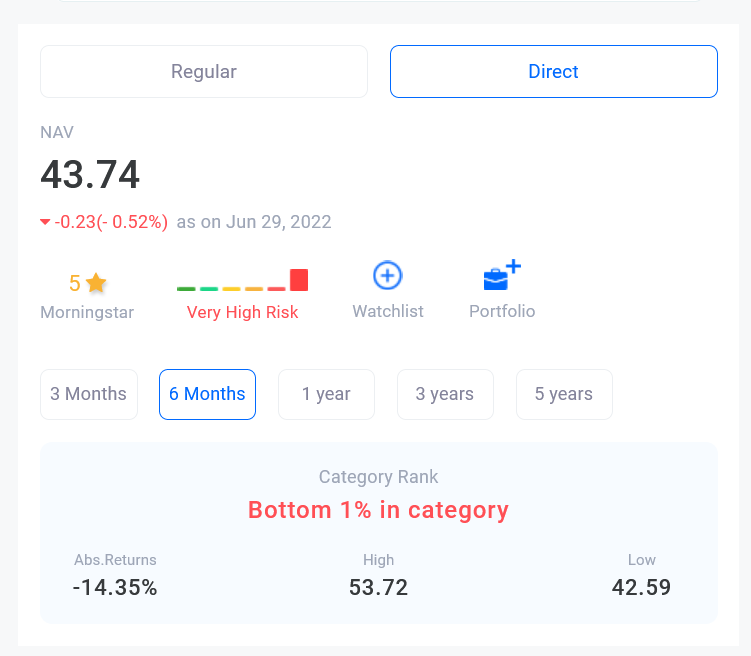Select the 6 Months period
The image size is (751, 656).
[207, 394]
